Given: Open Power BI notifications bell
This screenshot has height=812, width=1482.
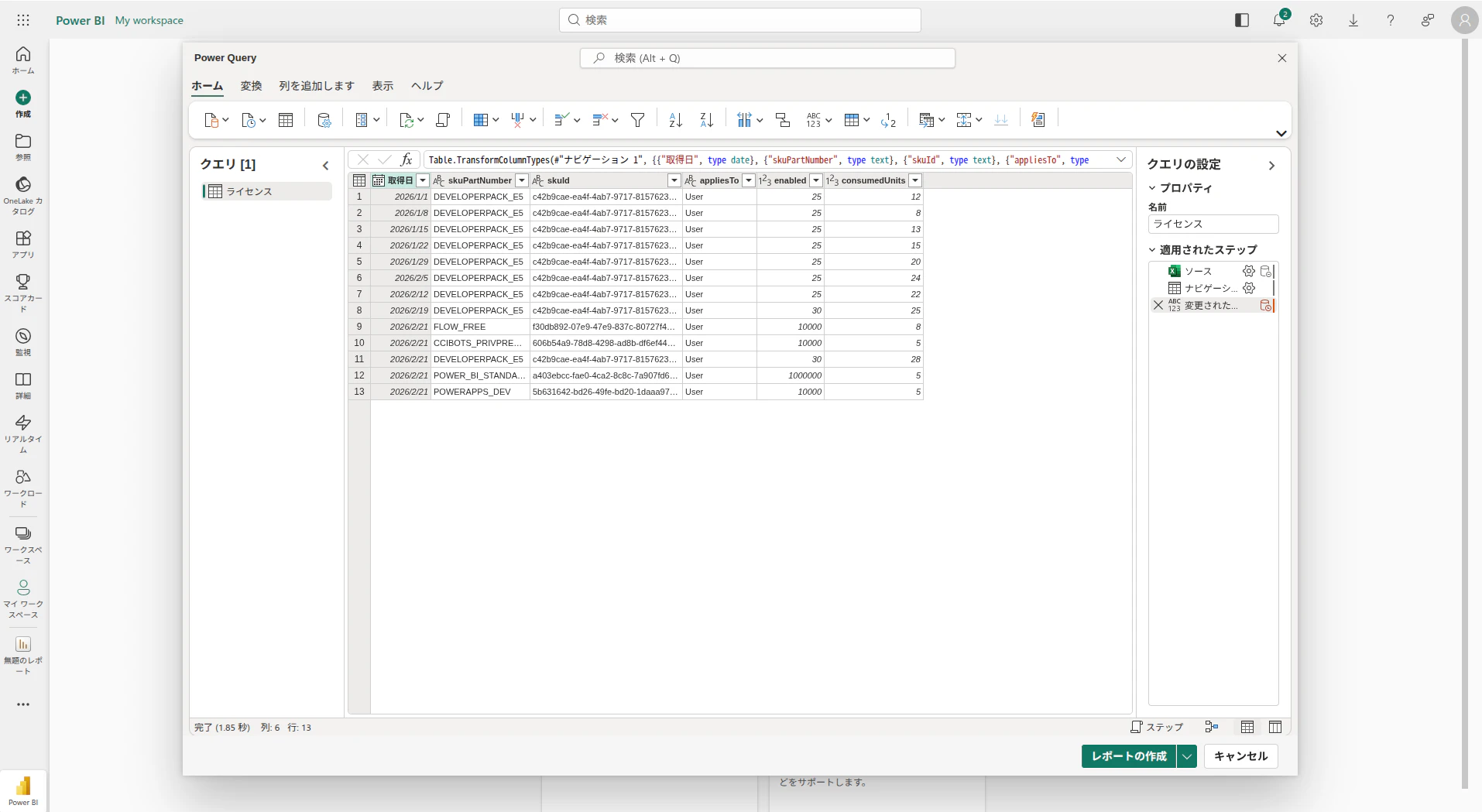Looking at the screenshot, I should (x=1279, y=20).
